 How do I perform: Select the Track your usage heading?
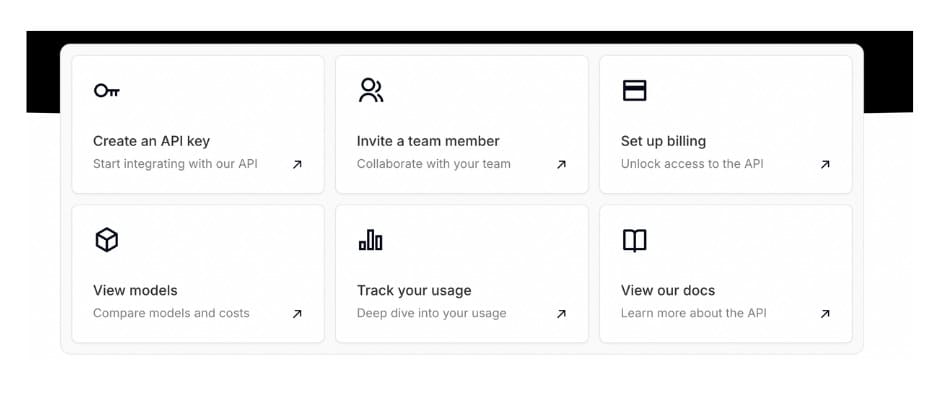[x=414, y=291]
